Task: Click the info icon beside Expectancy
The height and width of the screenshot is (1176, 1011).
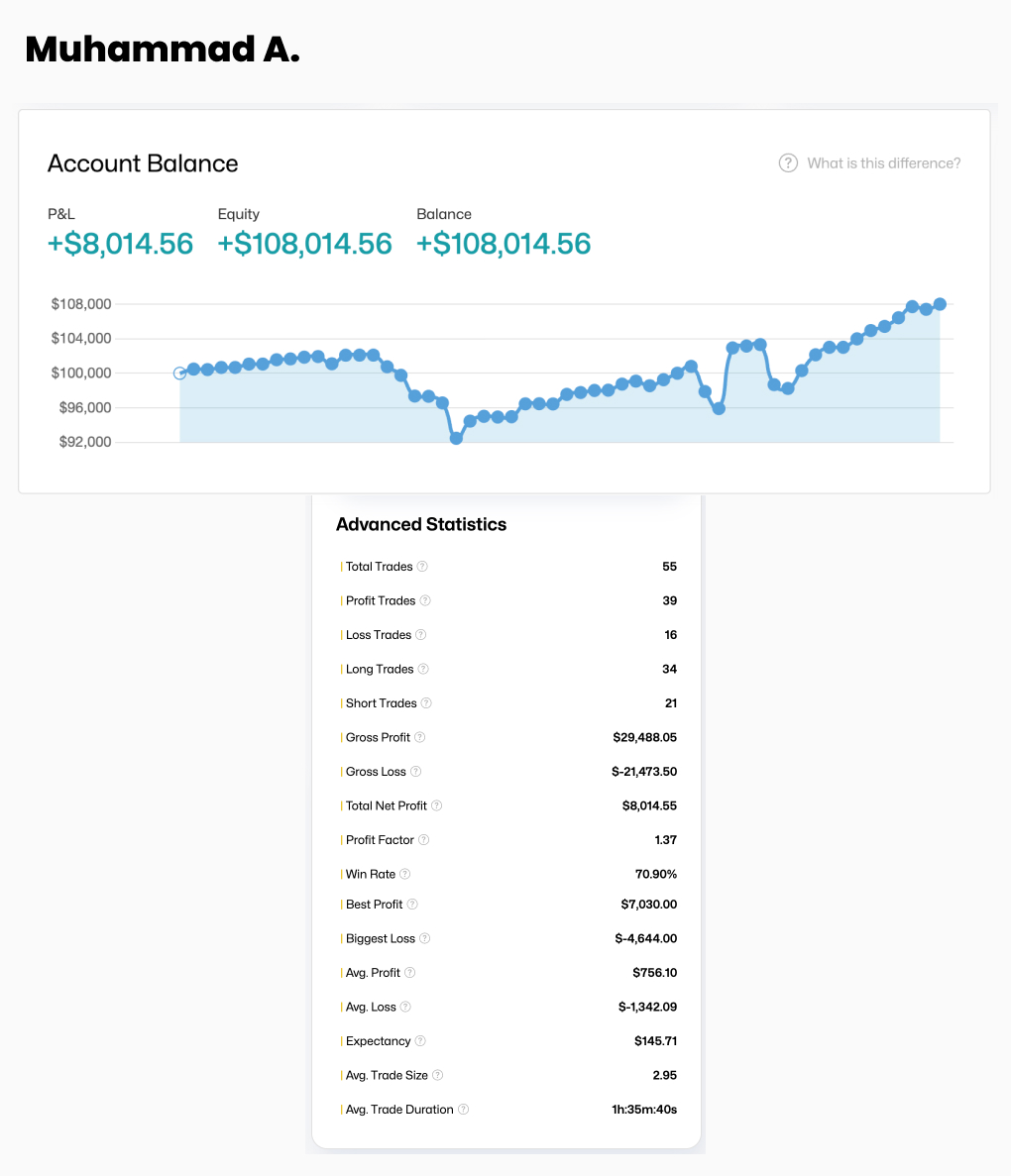Action: (x=420, y=1041)
